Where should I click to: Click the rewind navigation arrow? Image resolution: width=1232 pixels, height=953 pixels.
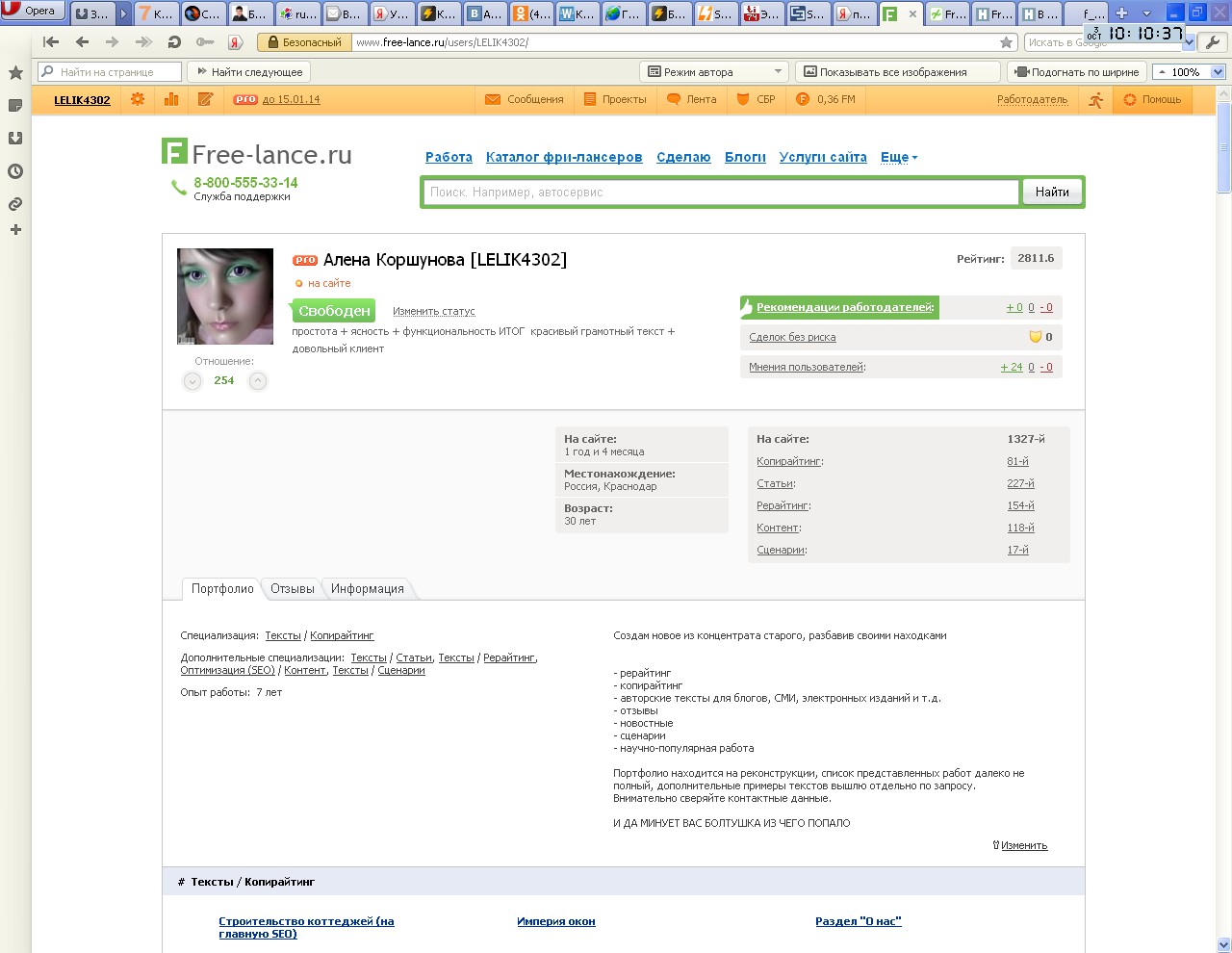pyautogui.click(x=51, y=42)
